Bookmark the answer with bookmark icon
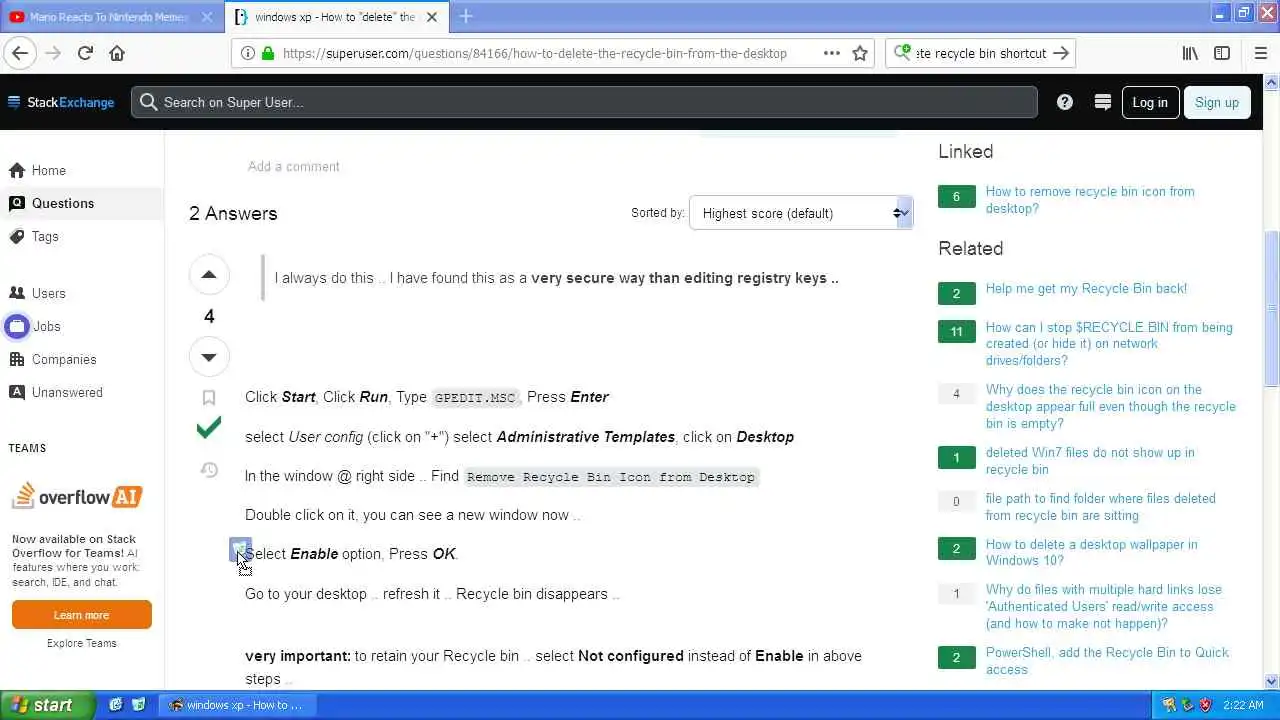 coord(209,398)
